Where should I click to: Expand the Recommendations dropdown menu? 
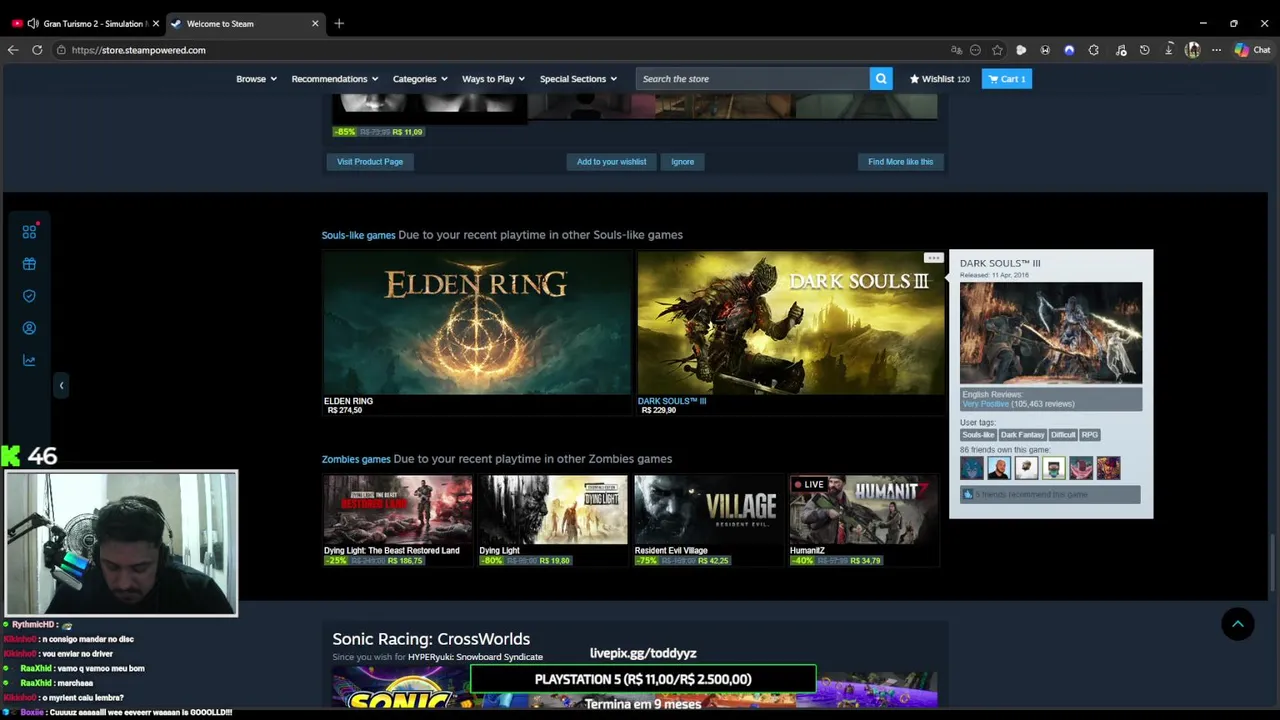pos(335,79)
